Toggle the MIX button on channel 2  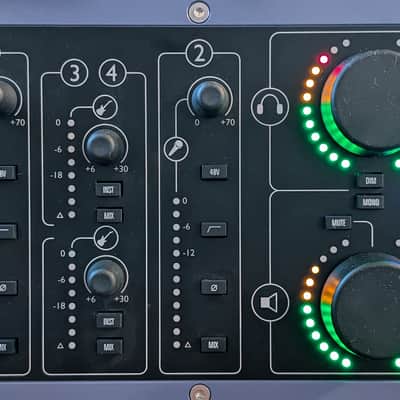click(213, 344)
